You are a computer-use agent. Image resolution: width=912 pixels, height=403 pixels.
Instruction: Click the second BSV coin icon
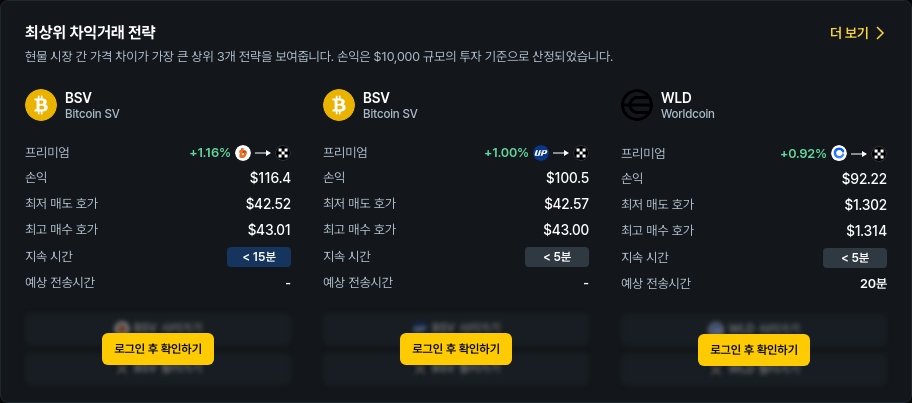click(339, 105)
